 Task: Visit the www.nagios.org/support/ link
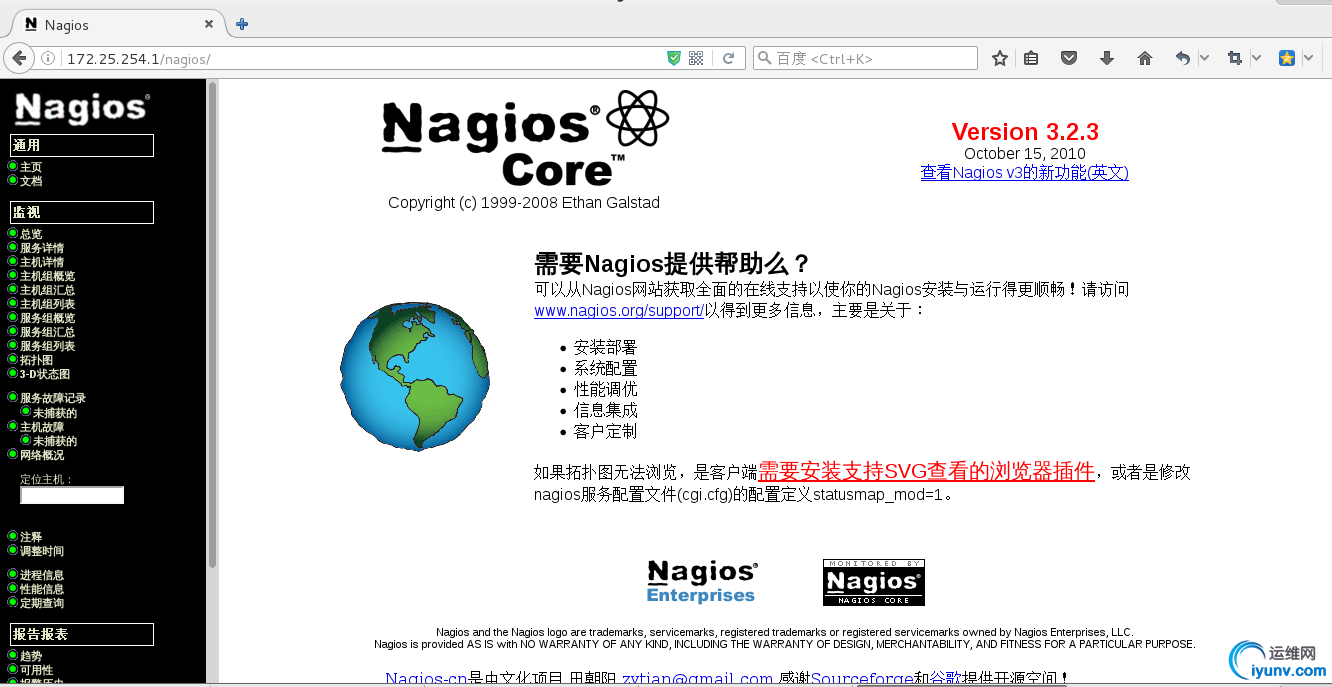[619, 310]
